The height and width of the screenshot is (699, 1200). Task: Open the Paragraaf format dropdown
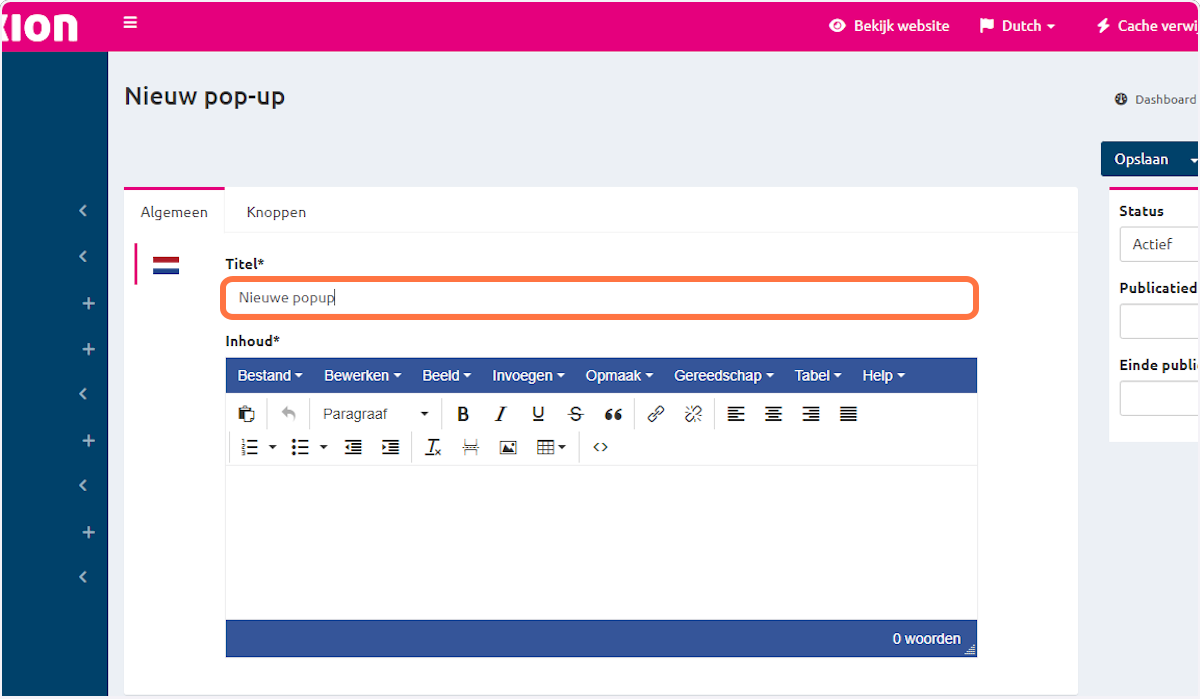[x=375, y=414]
